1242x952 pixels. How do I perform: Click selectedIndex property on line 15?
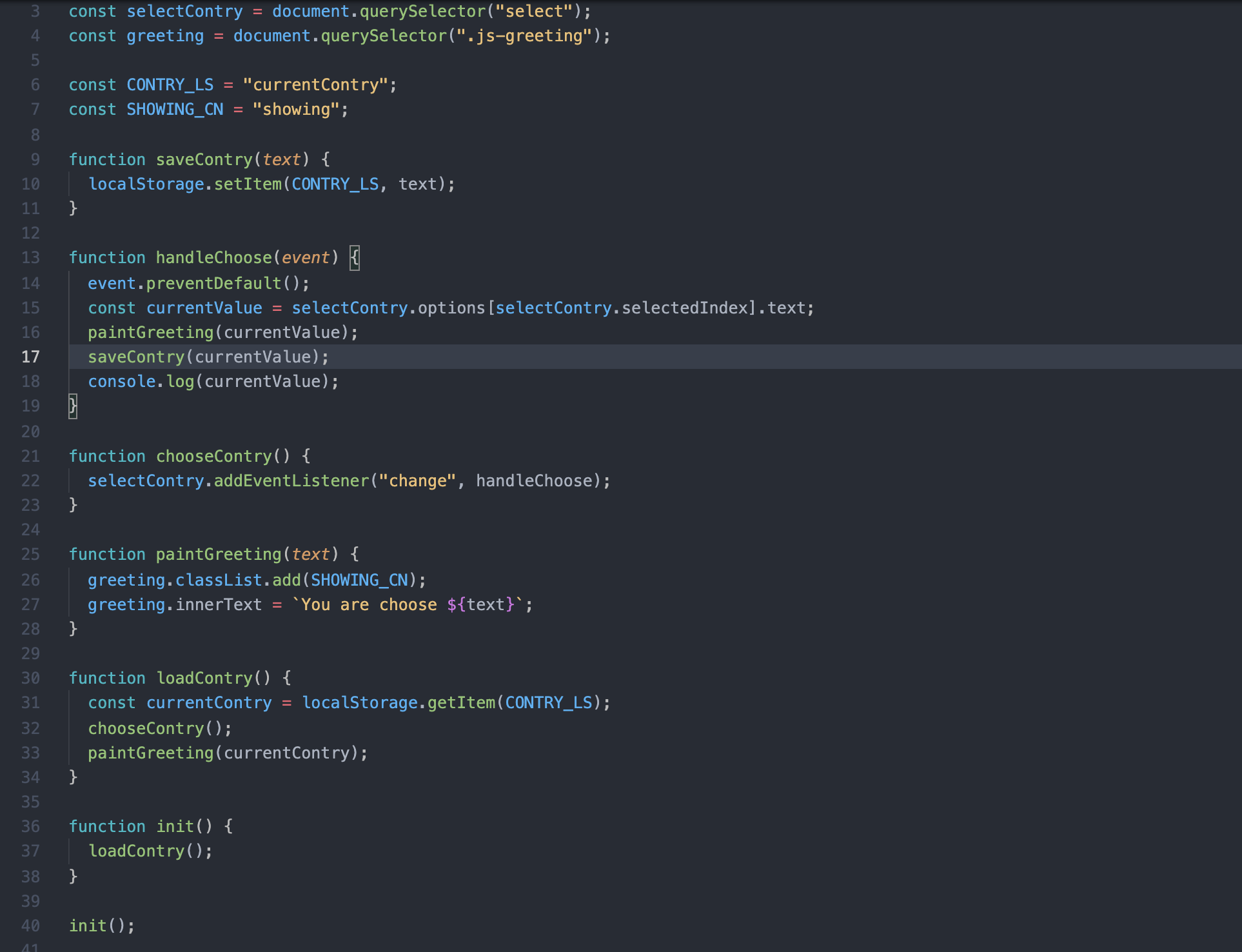point(684,308)
